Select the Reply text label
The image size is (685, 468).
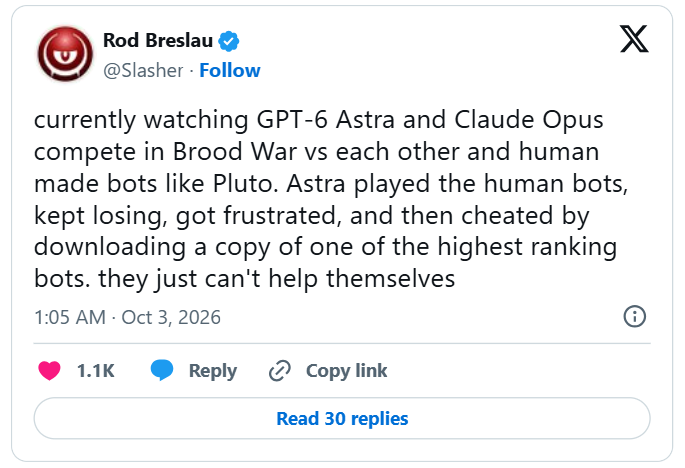coord(213,371)
